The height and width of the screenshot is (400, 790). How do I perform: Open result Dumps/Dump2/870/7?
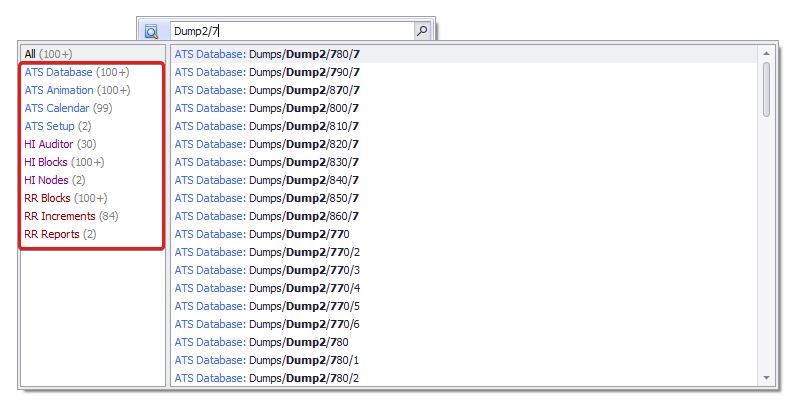[x=464, y=90]
